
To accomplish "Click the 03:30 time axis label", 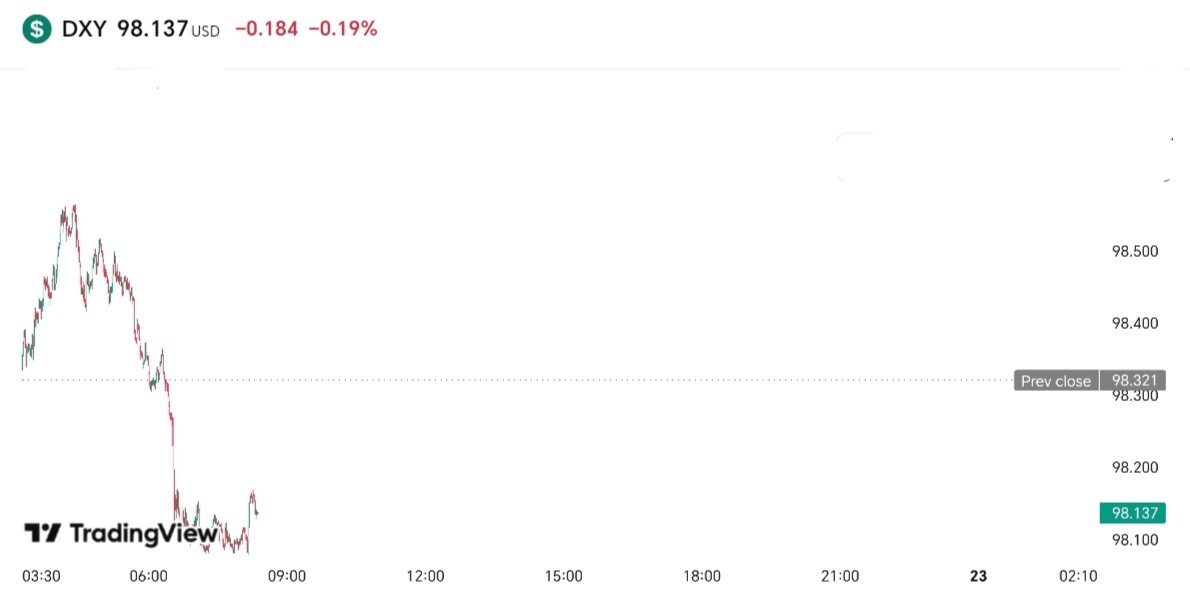I will pos(42,576).
